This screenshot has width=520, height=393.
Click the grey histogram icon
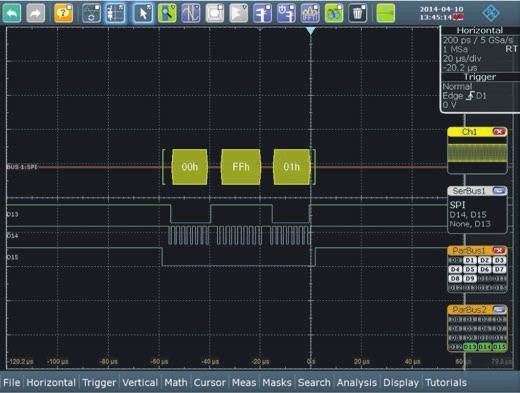(x=239, y=13)
